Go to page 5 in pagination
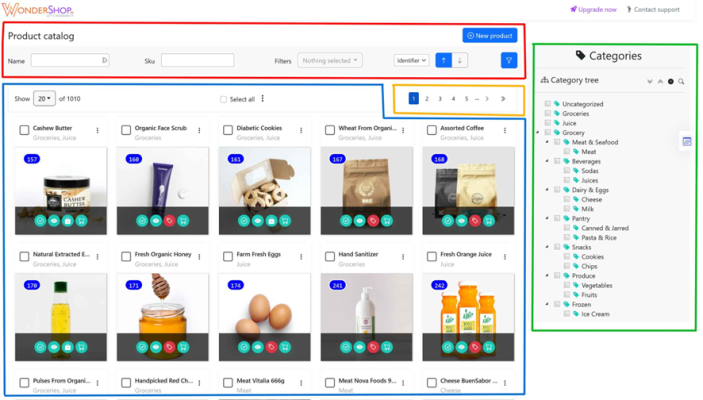Screen dimensions: 703x400 click(466, 99)
